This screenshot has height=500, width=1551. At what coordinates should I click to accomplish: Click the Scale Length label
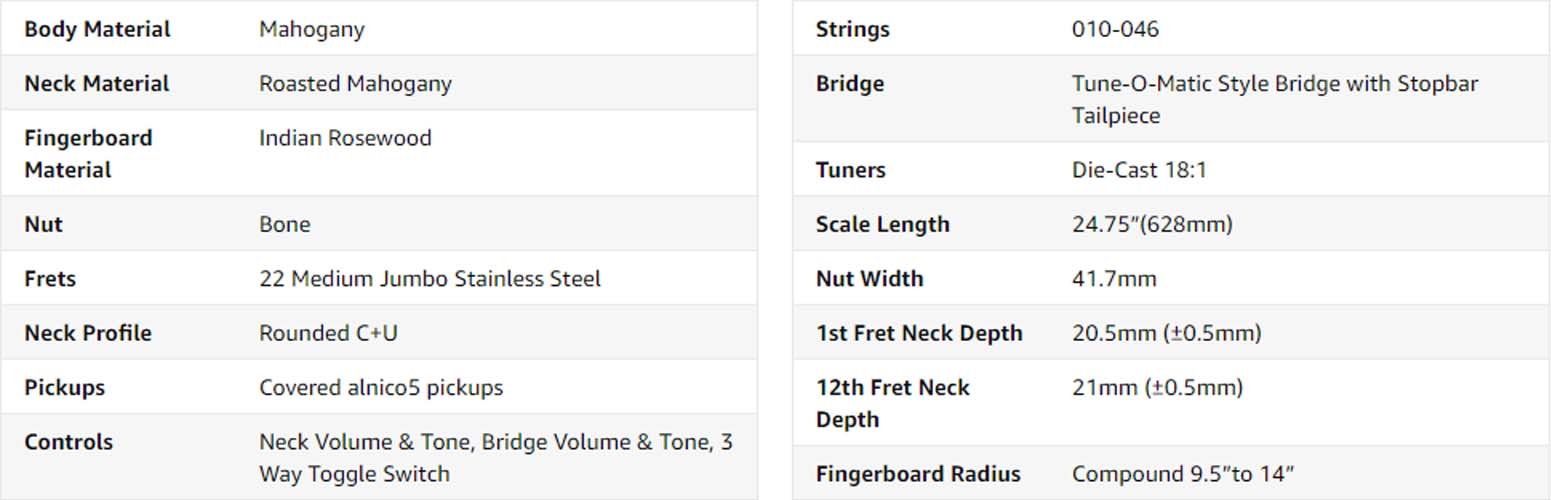point(882,224)
